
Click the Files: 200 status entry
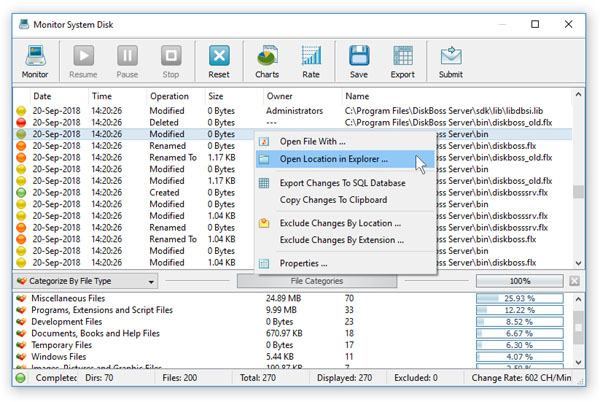point(179,378)
